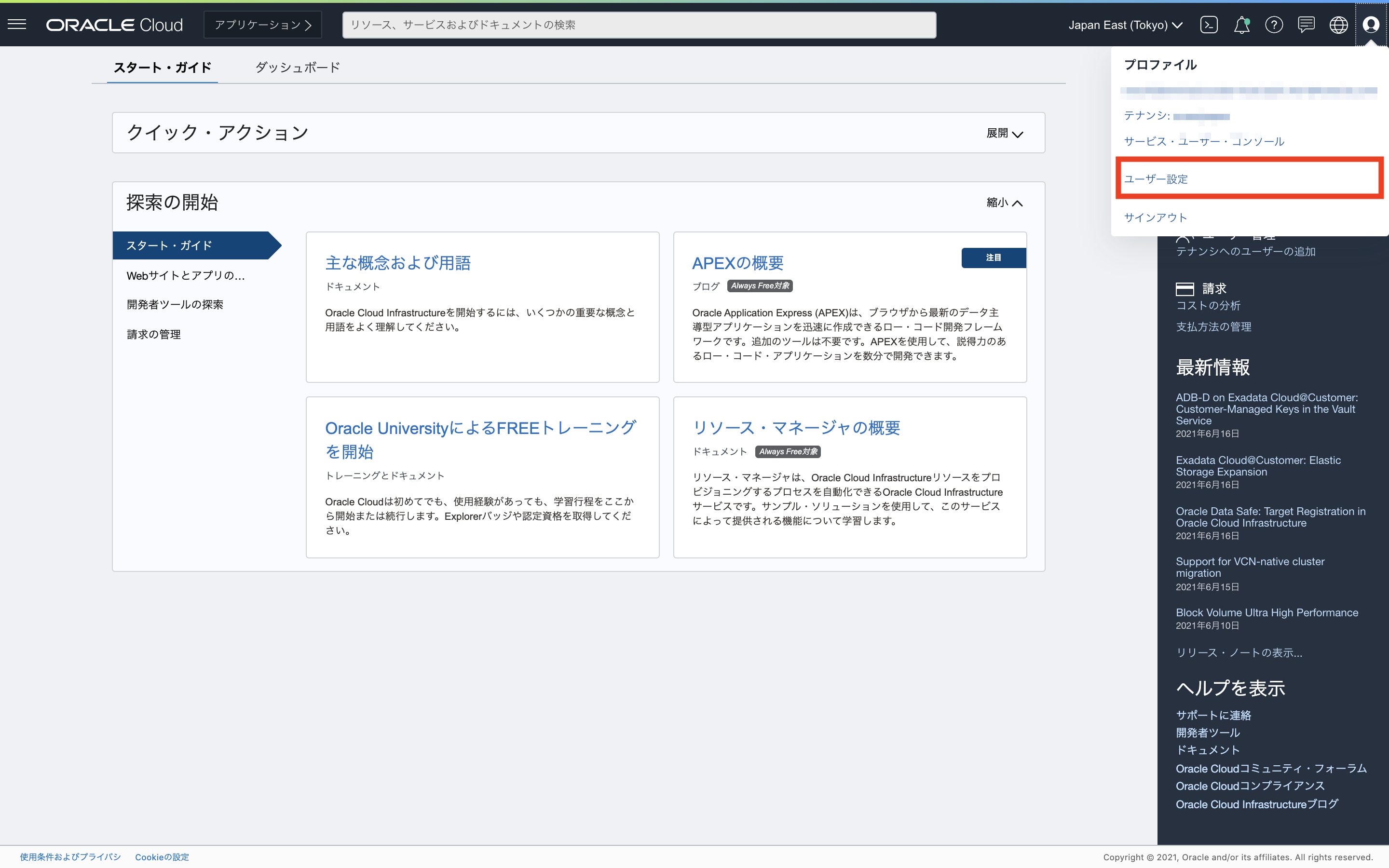
Task: Click the Oracle Cloud logo
Action: tap(115, 25)
